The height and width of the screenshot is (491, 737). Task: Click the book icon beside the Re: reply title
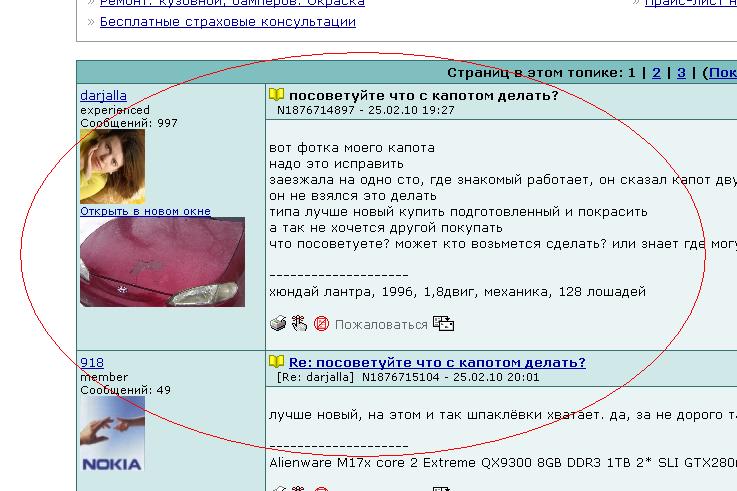pos(277,362)
